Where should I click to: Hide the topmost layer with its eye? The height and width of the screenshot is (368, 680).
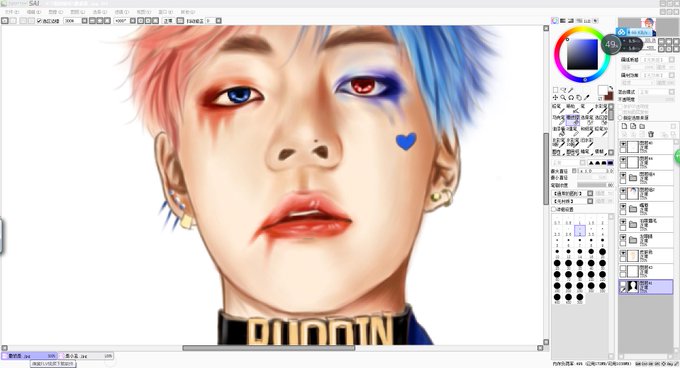click(623, 143)
